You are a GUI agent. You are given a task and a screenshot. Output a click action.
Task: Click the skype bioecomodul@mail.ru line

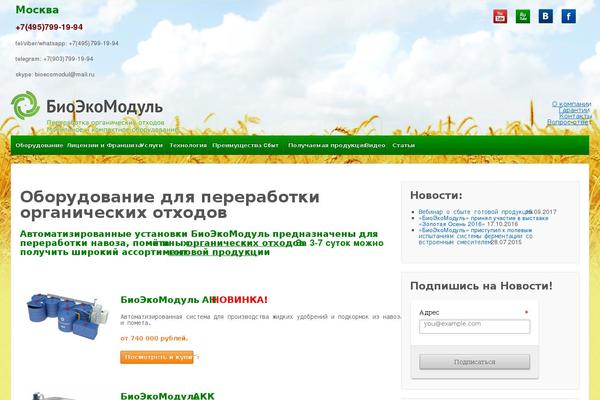tap(55, 75)
